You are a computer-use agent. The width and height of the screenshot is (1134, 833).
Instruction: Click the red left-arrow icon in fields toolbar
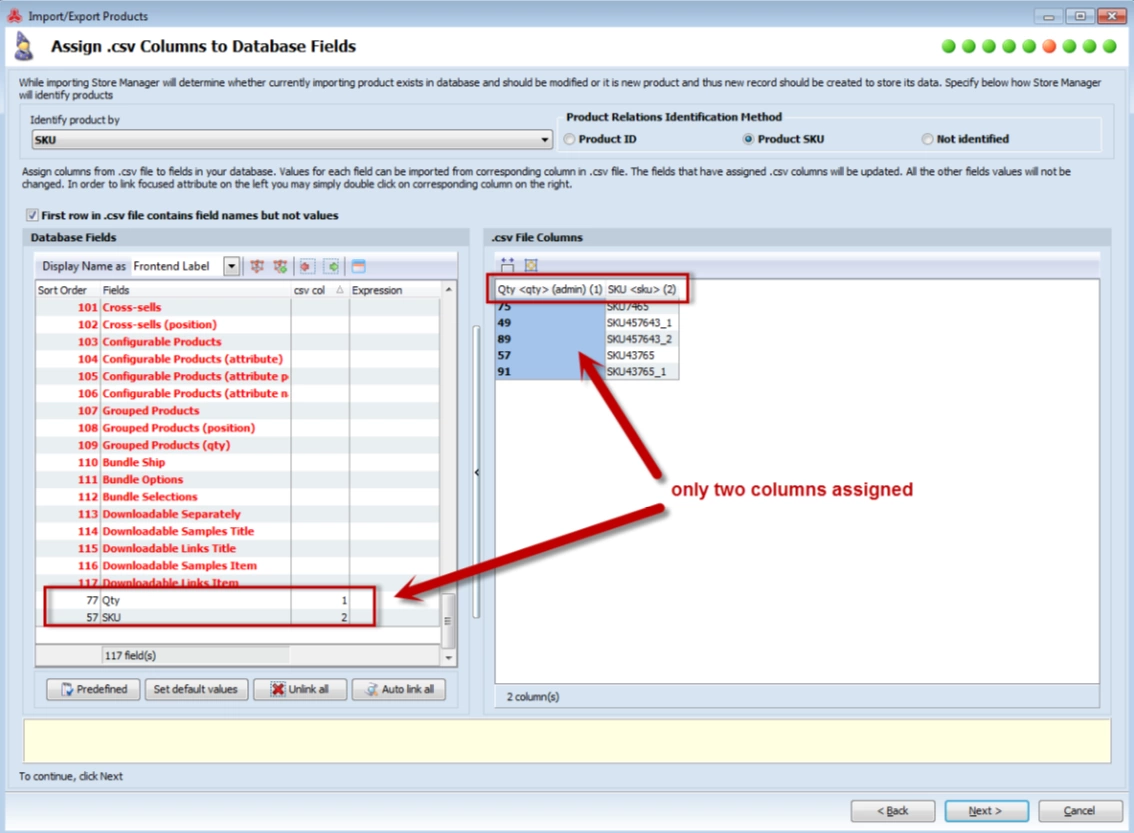click(307, 266)
